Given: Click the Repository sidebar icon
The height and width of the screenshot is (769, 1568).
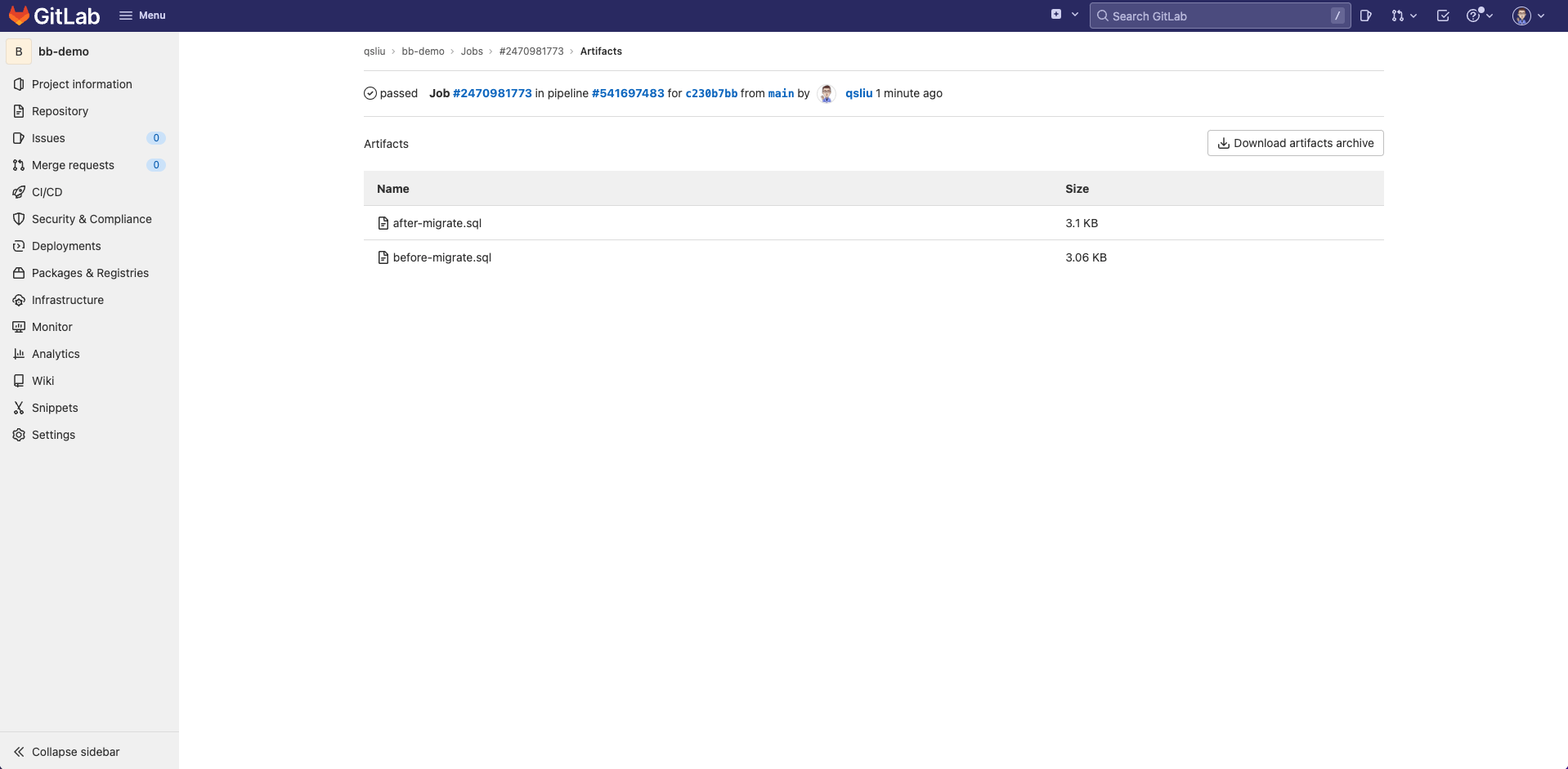Looking at the screenshot, I should tap(19, 111).
